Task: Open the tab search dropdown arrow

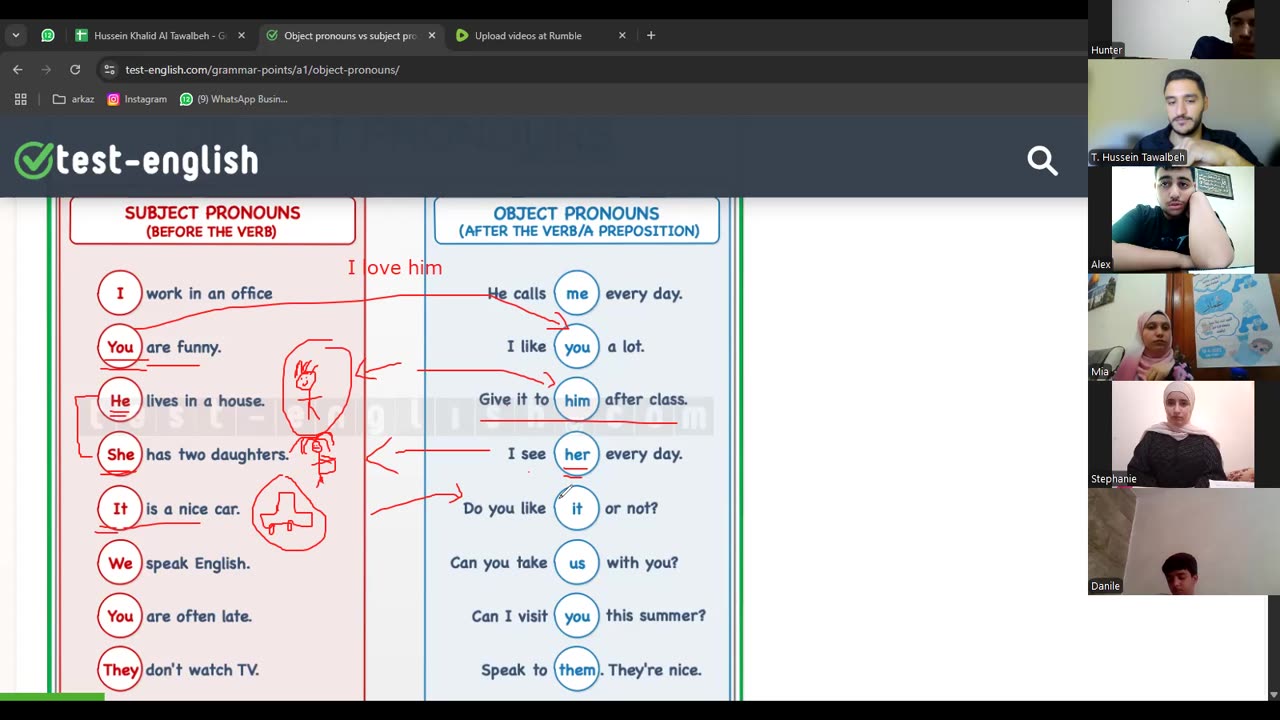Action: point(15,35)
